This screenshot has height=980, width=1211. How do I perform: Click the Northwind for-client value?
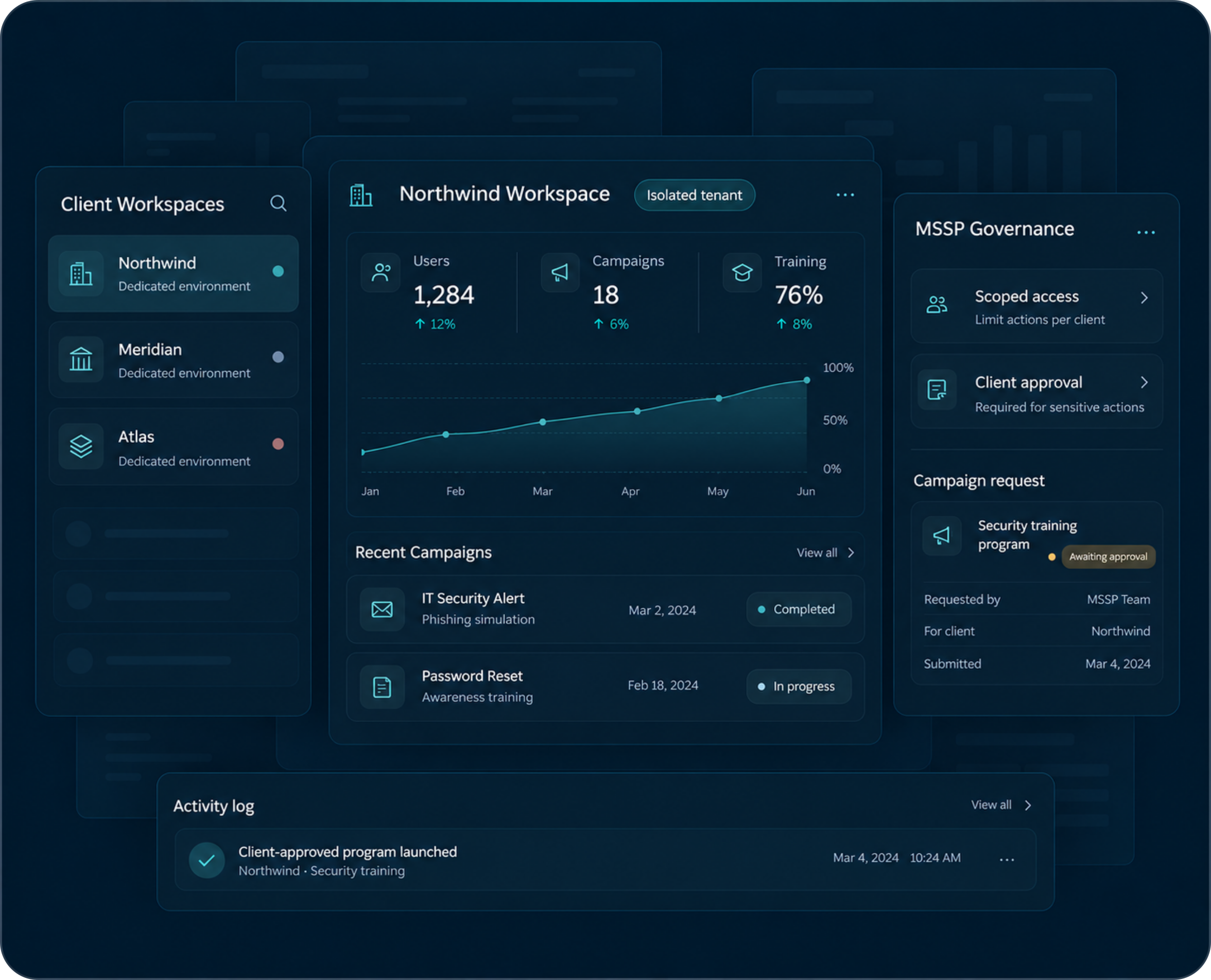(x=1121, y=631)
